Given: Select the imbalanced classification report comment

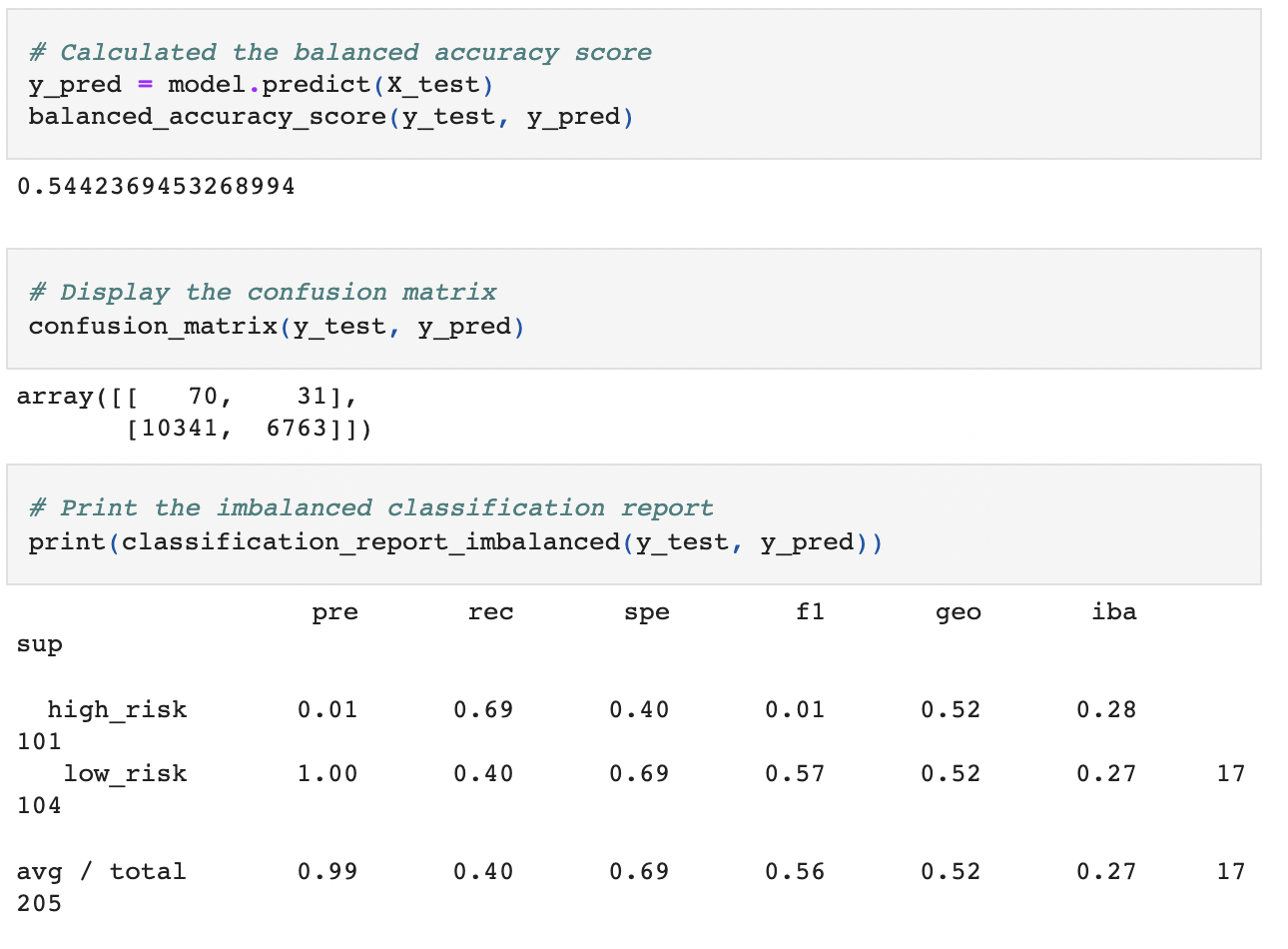Looking at the screenshot, I should [x=369, y=507].
